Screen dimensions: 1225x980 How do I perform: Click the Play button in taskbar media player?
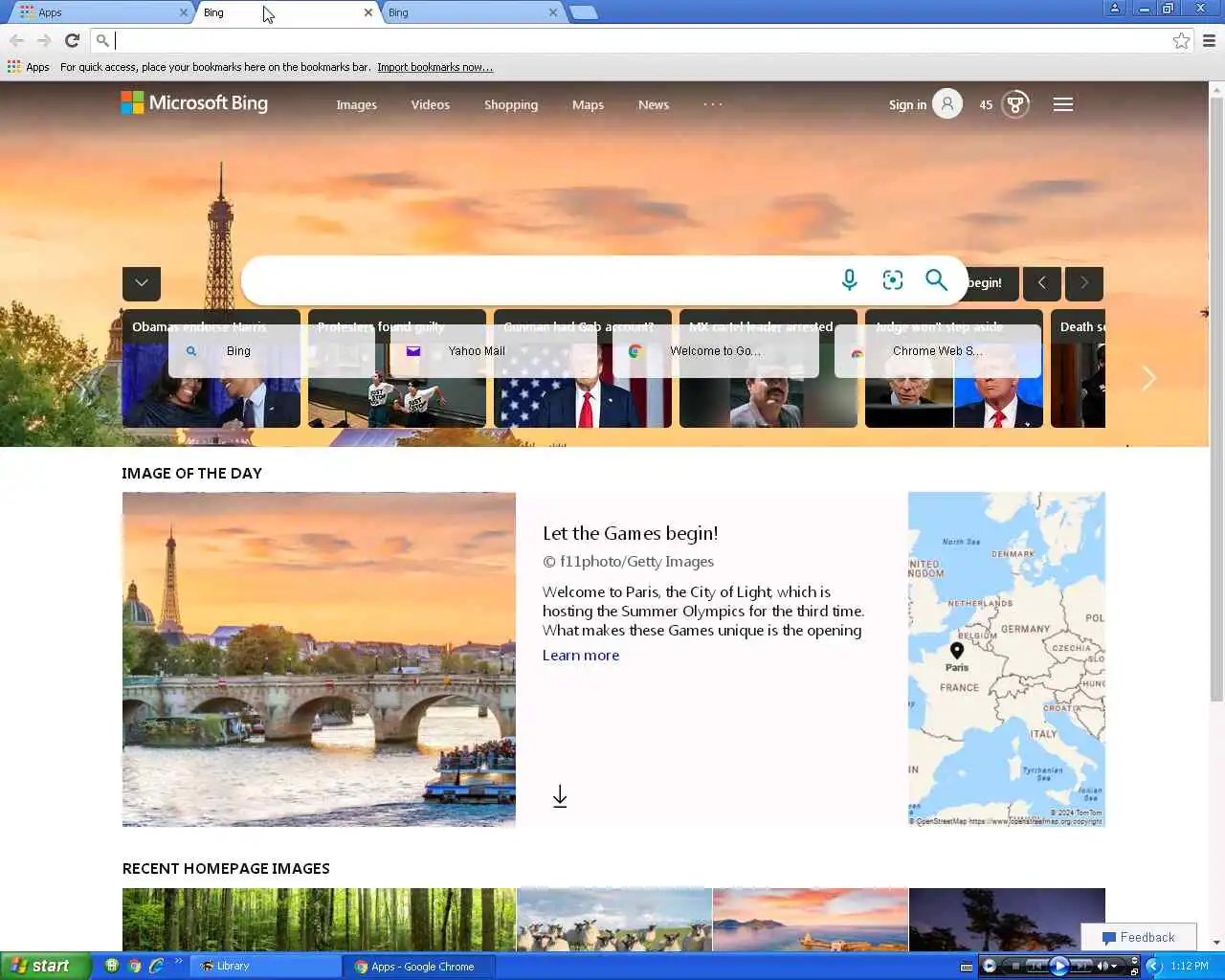click(1059, 966)
